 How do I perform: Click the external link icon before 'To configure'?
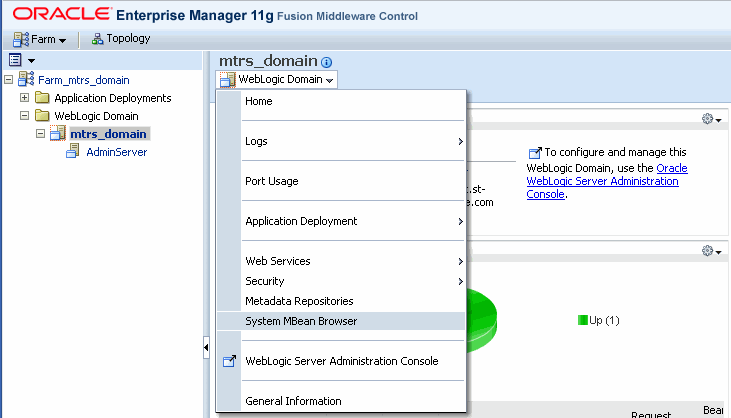[535, 153]
